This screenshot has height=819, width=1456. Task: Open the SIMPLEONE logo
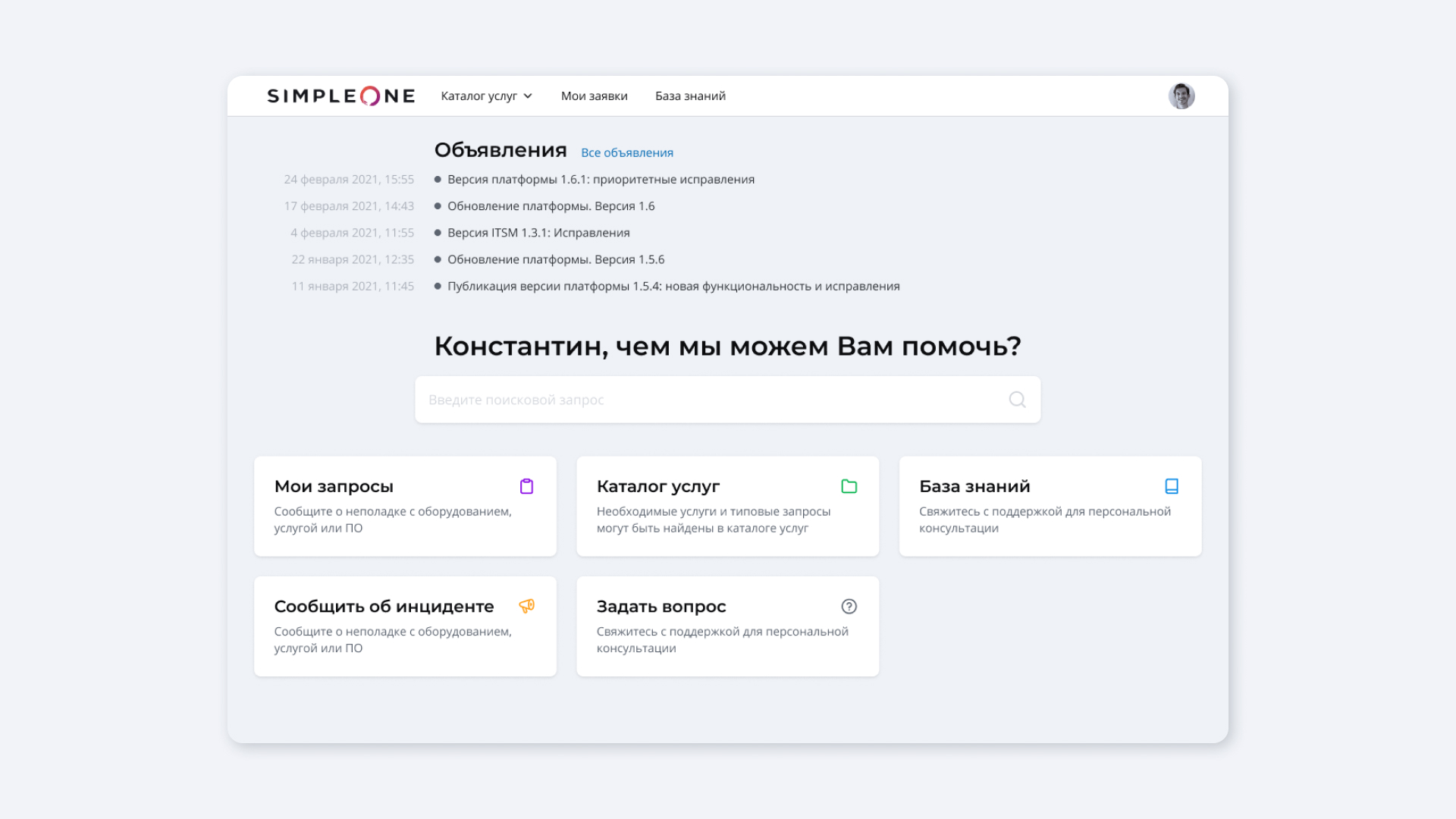click(x=341, y=96)
